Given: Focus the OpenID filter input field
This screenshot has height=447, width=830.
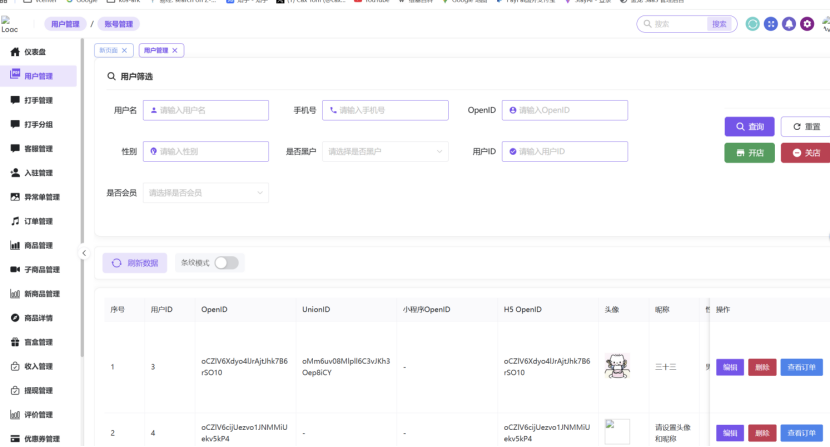Looking at the screenshot, I should (x=565, y=110).
